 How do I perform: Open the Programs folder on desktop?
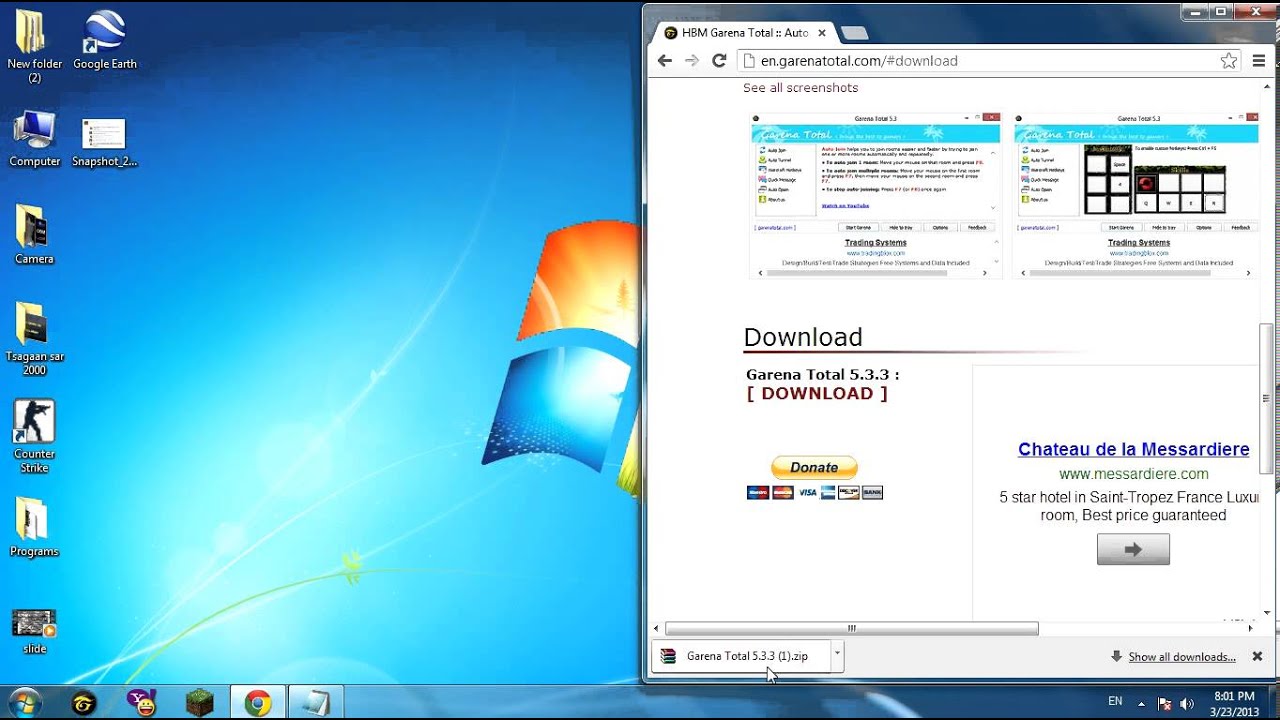click(34, 527)
